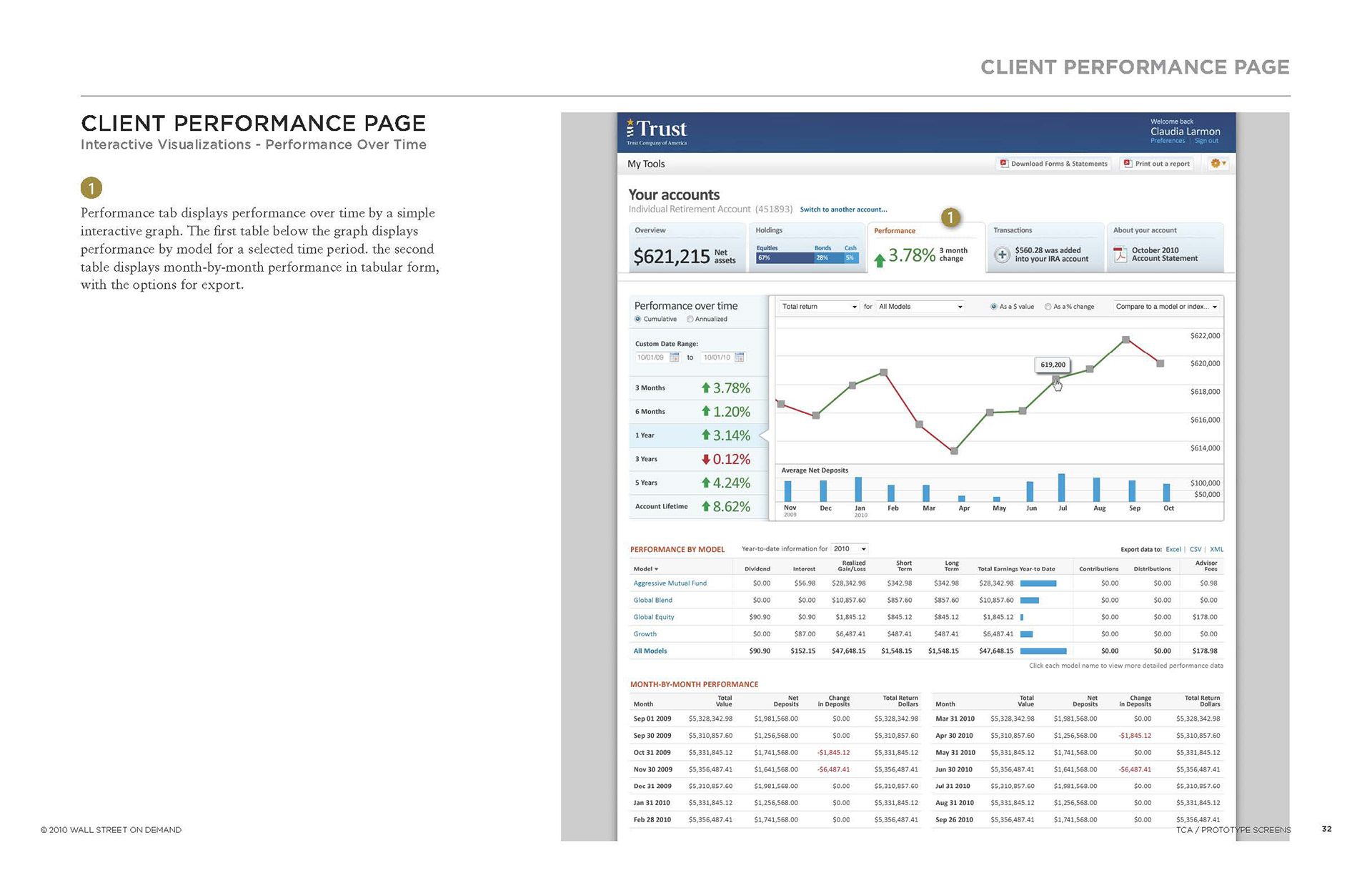The image size is (1372, 888).
Task: Open All Models row link
Action: coord(650,651)
